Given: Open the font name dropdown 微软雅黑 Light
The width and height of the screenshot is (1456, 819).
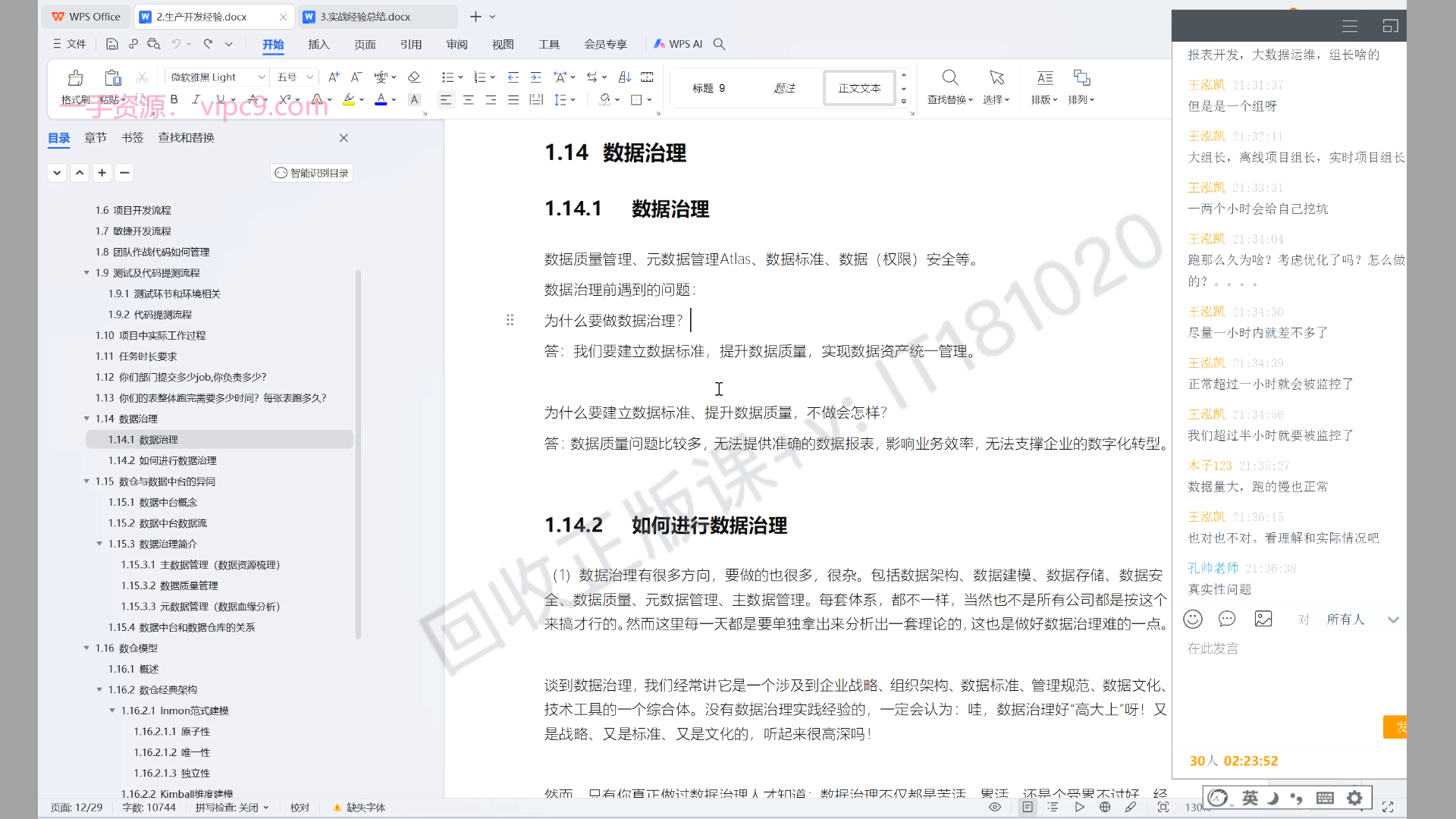Looking at the screenshot, I should [x=262, y=77].
